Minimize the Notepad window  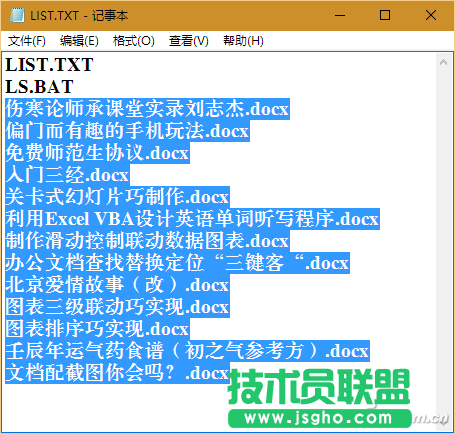coord(340,15)
